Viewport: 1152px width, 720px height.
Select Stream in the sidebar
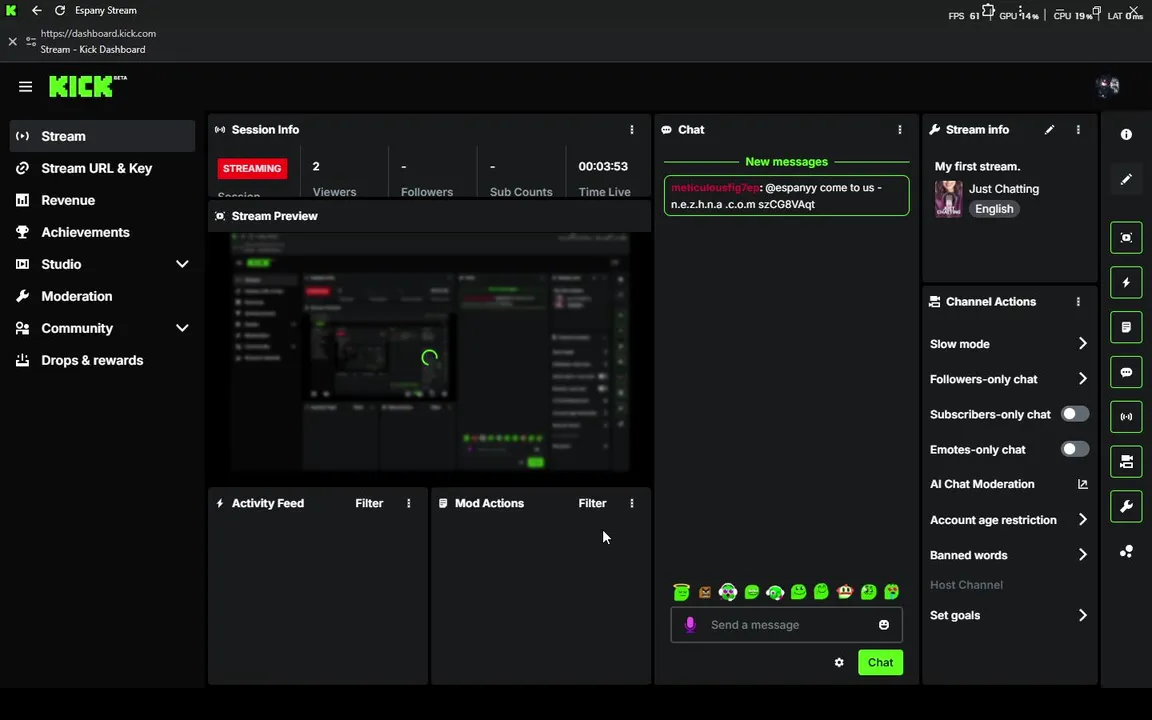[102, 136]
